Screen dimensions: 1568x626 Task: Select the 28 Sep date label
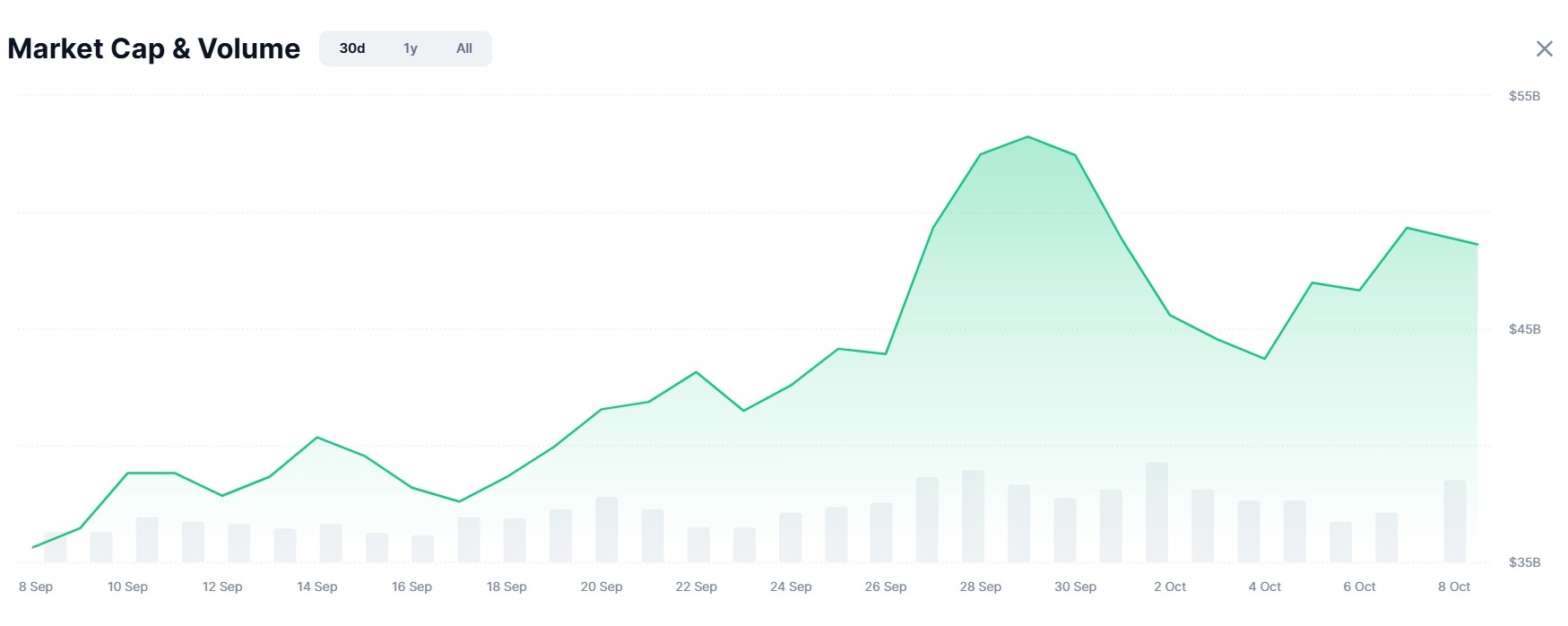(980, 587)
